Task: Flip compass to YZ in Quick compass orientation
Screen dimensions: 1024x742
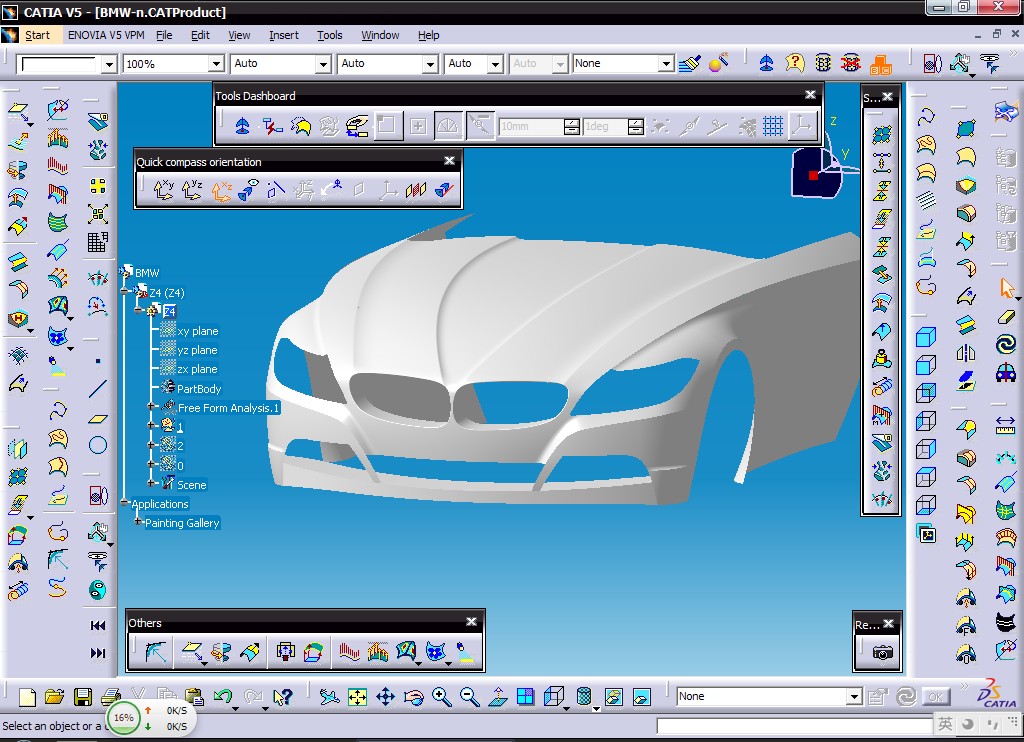Action: point(192,190)
